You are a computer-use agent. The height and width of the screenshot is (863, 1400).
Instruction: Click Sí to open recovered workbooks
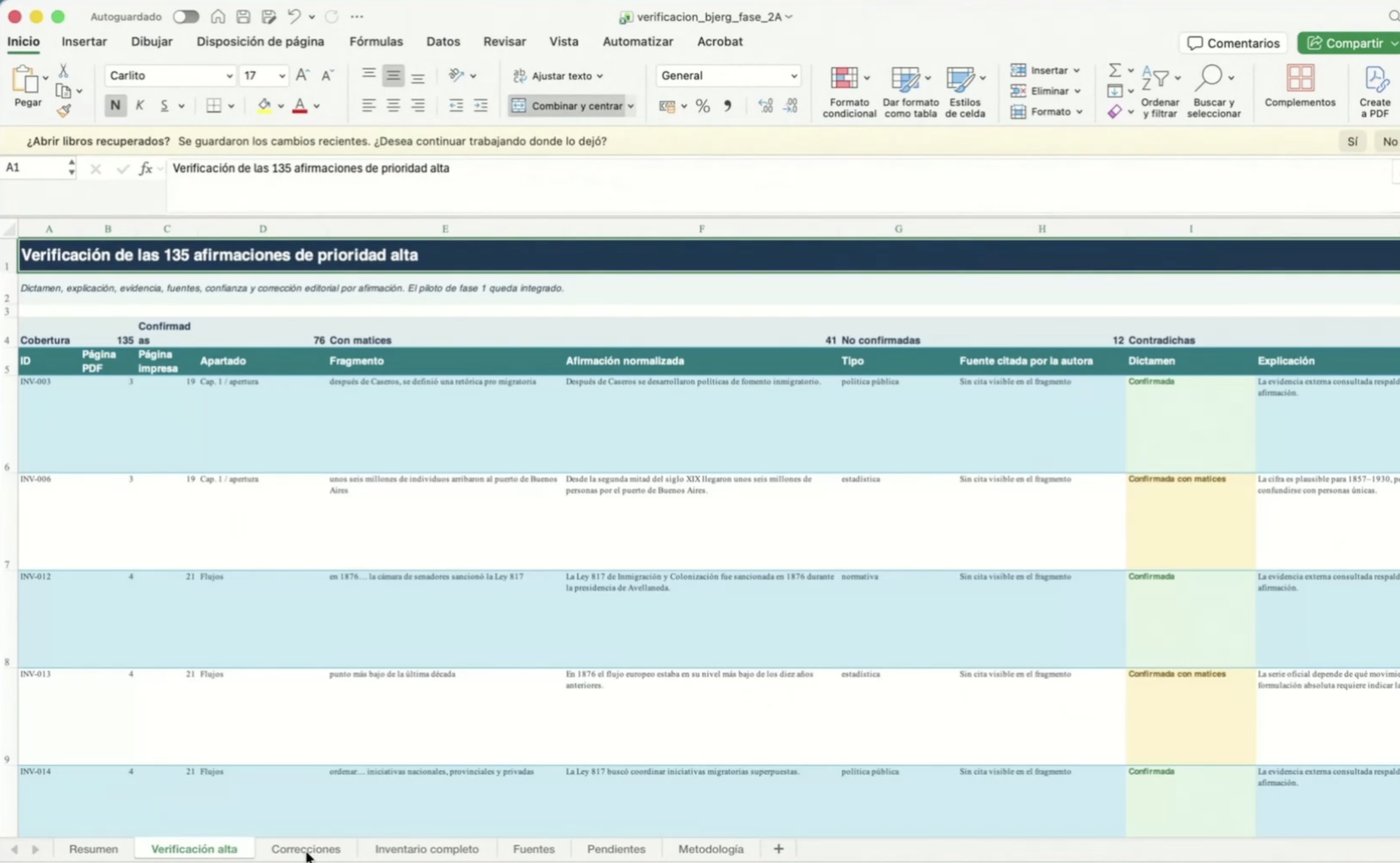point(1352,142)
